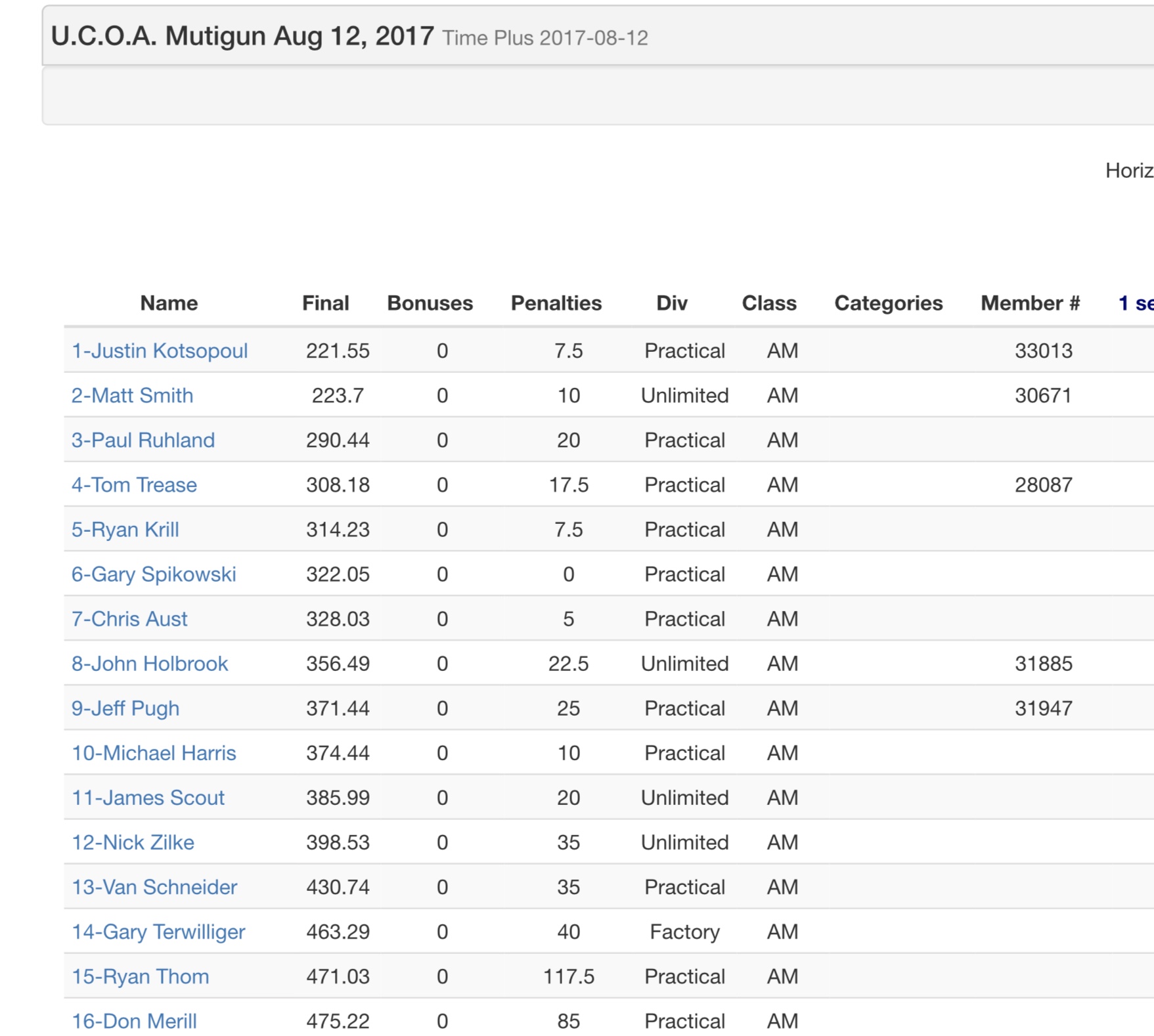The height and width of the screenshot is (1036, 1154).
Task: Click final score 374.44
Action: click(x=338, y=753)
